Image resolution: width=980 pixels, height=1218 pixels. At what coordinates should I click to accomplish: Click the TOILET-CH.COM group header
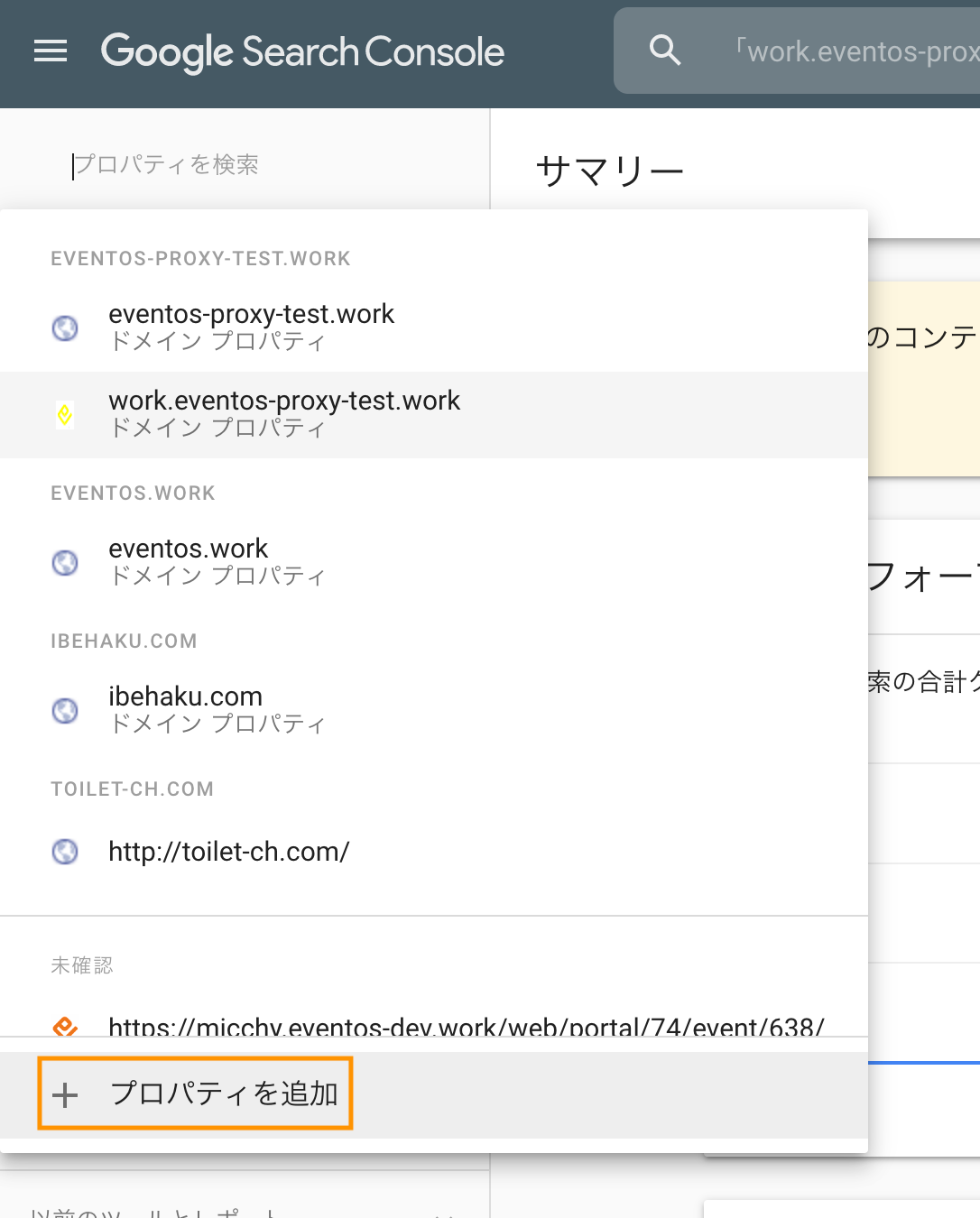click(x=132, y=789)
